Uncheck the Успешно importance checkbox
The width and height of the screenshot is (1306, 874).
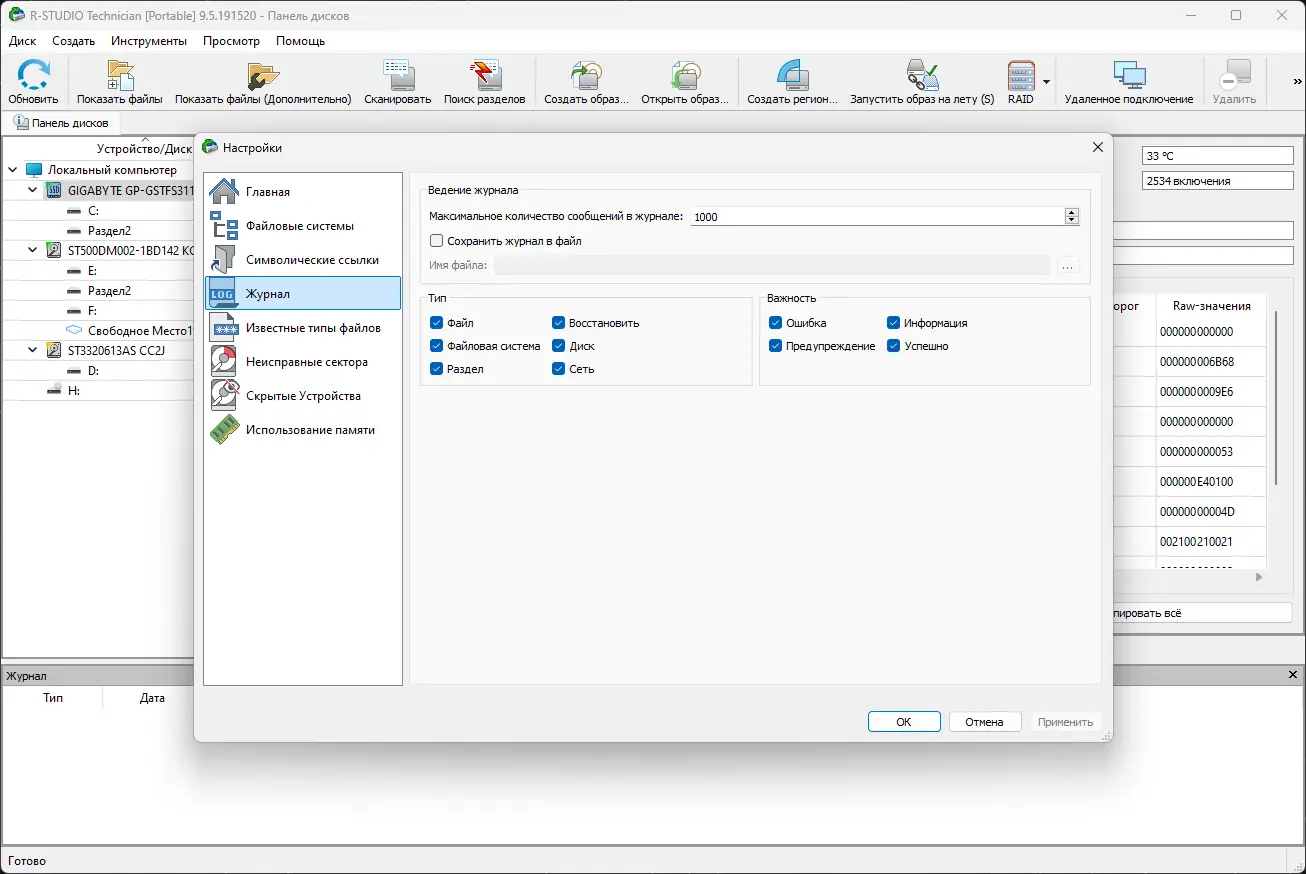tap(894, 346)
